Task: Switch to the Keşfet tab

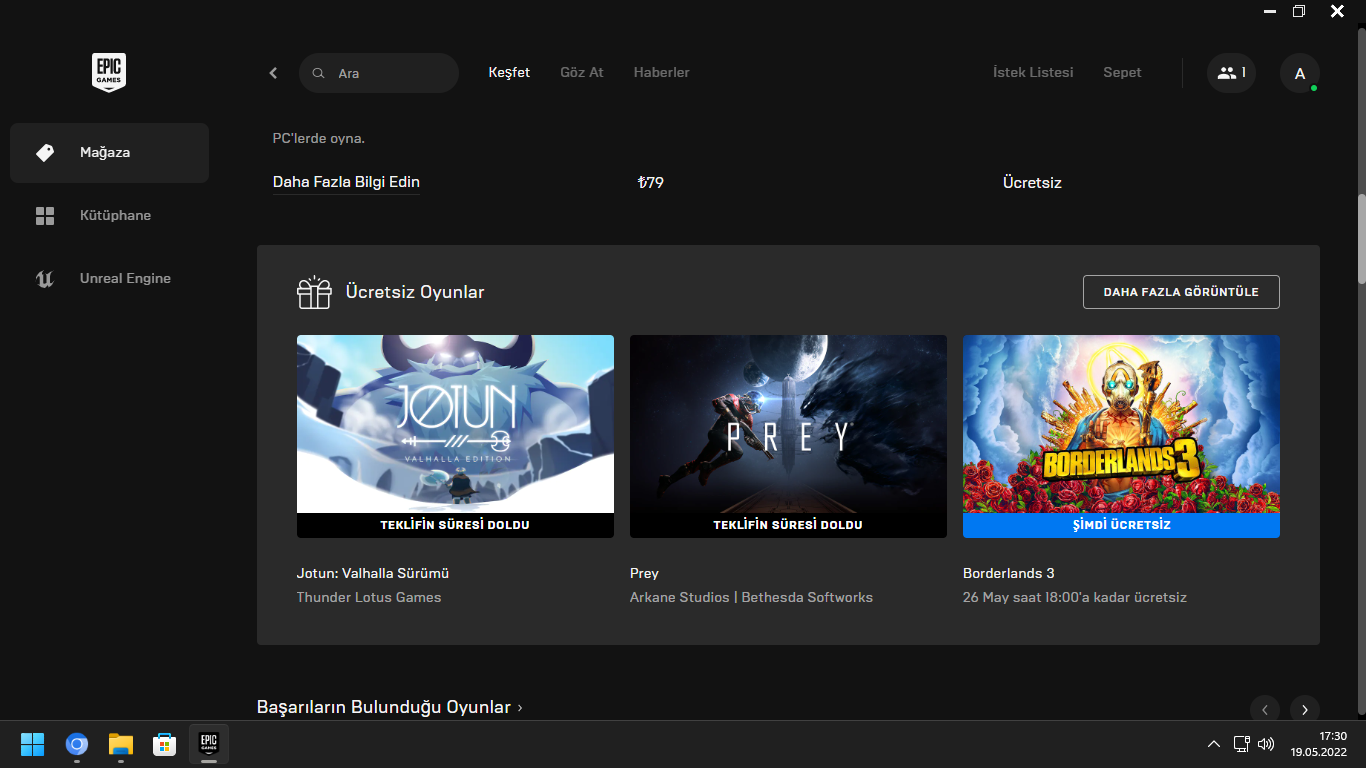Action: pos(509,73)
